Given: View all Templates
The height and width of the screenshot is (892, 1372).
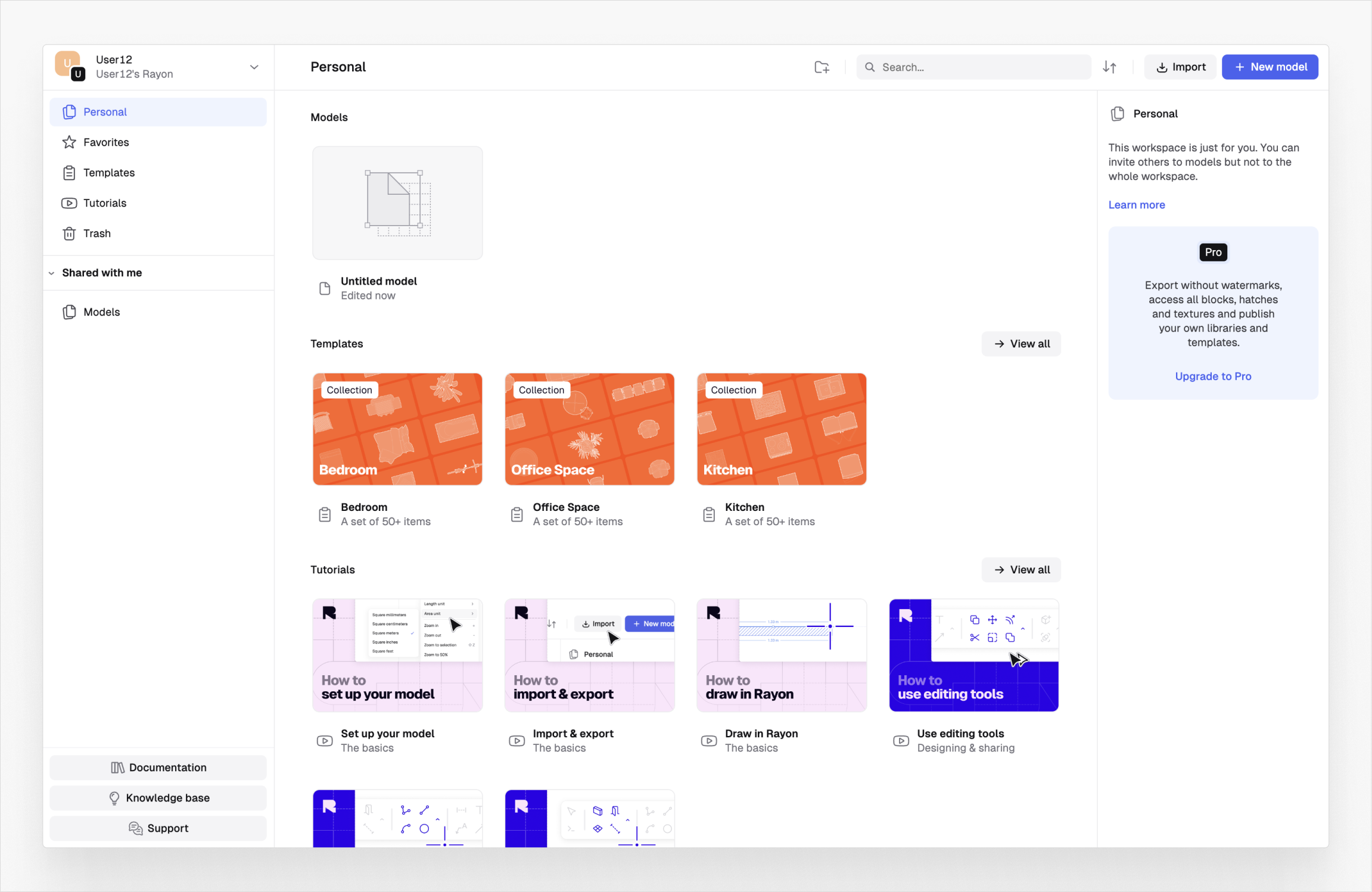Looking at the screenshot, I should [x=1021, y=344].
